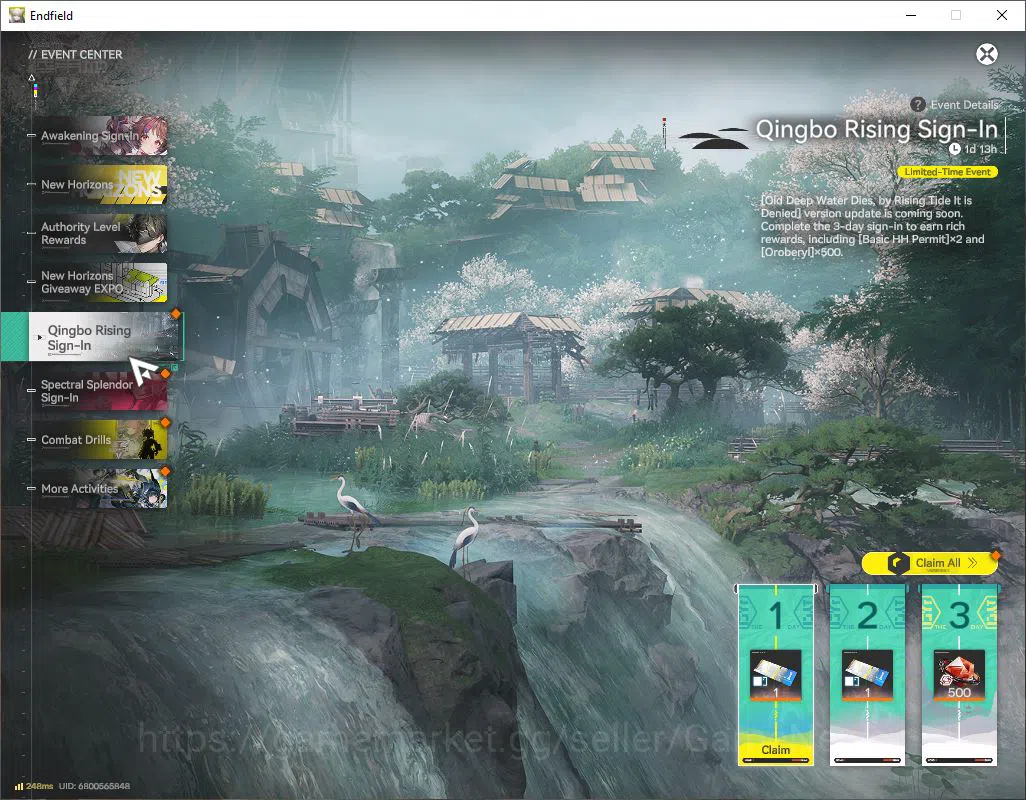Select the Day 2 reward card
Viewport: 1026px width, 800px height.
tap(867, 675)
